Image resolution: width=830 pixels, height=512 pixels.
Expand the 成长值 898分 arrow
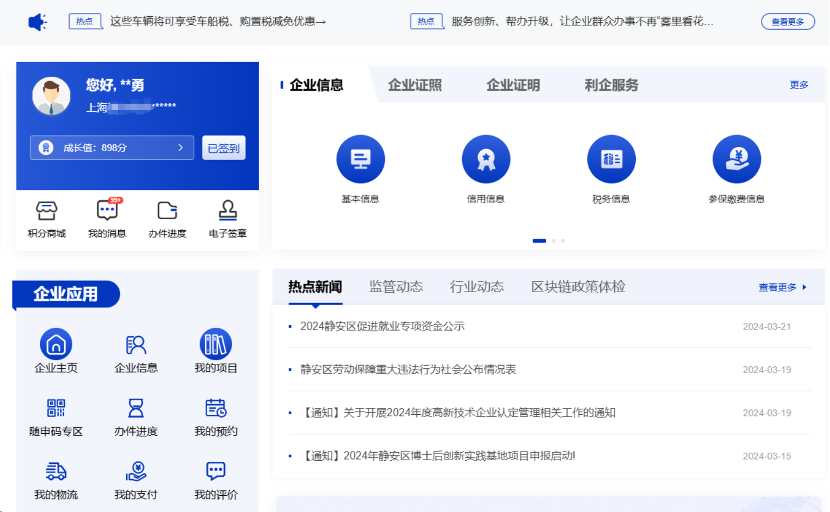[x=180, y=148]
